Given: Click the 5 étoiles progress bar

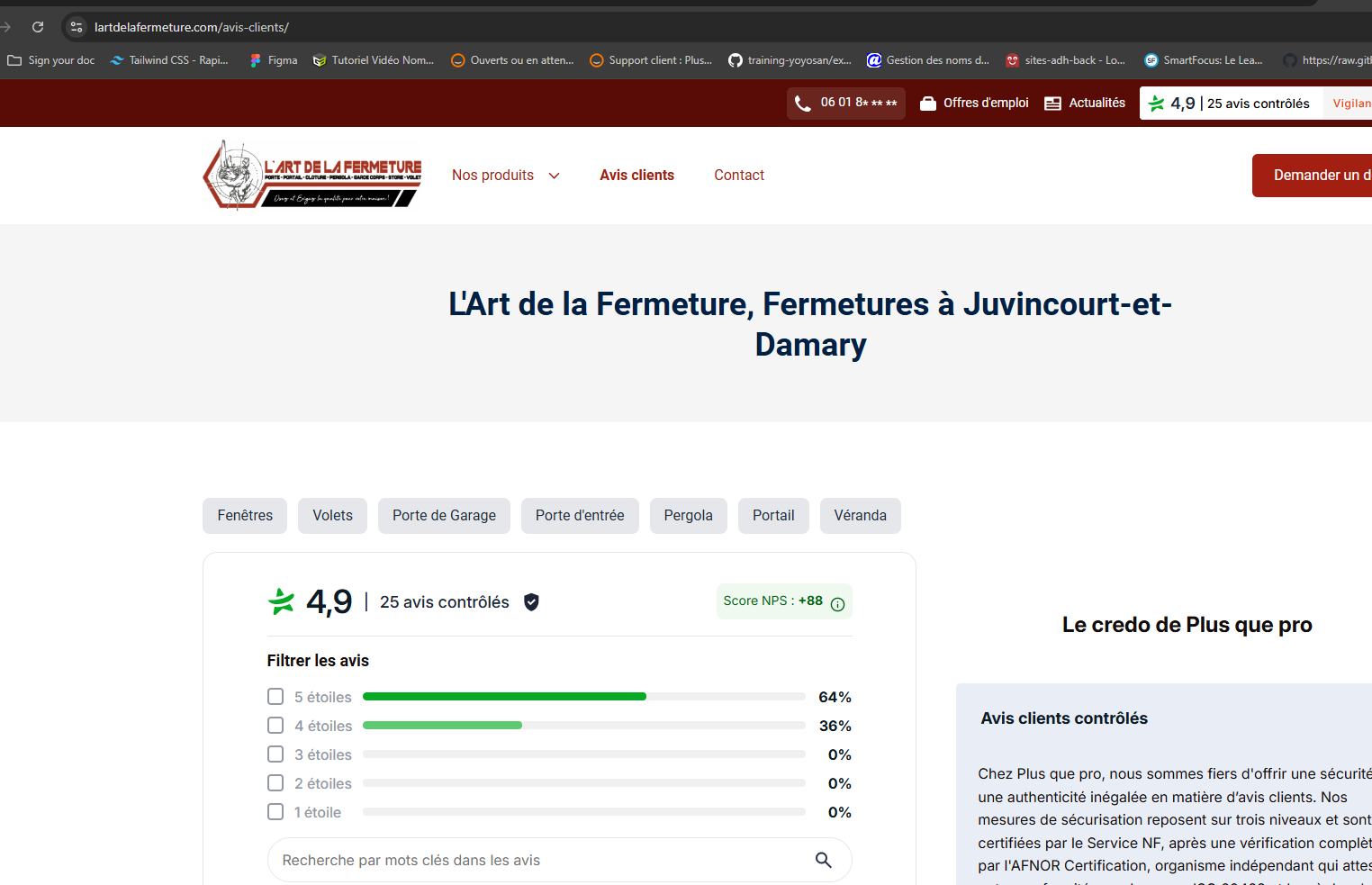Looking at the screenshot, I should pyautogui.click(x=584, y=697).
